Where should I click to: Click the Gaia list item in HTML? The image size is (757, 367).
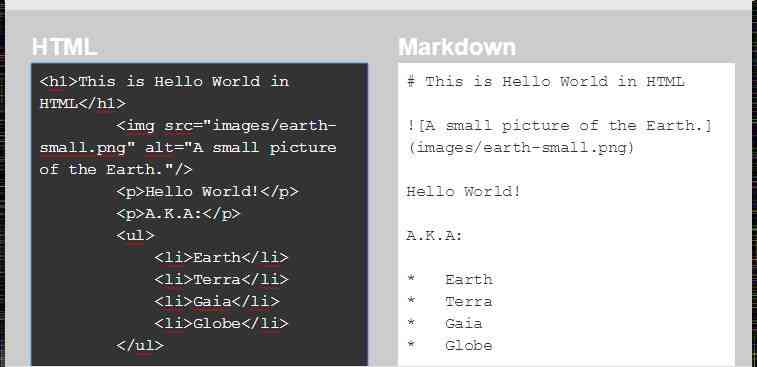(x=217, y=301)
